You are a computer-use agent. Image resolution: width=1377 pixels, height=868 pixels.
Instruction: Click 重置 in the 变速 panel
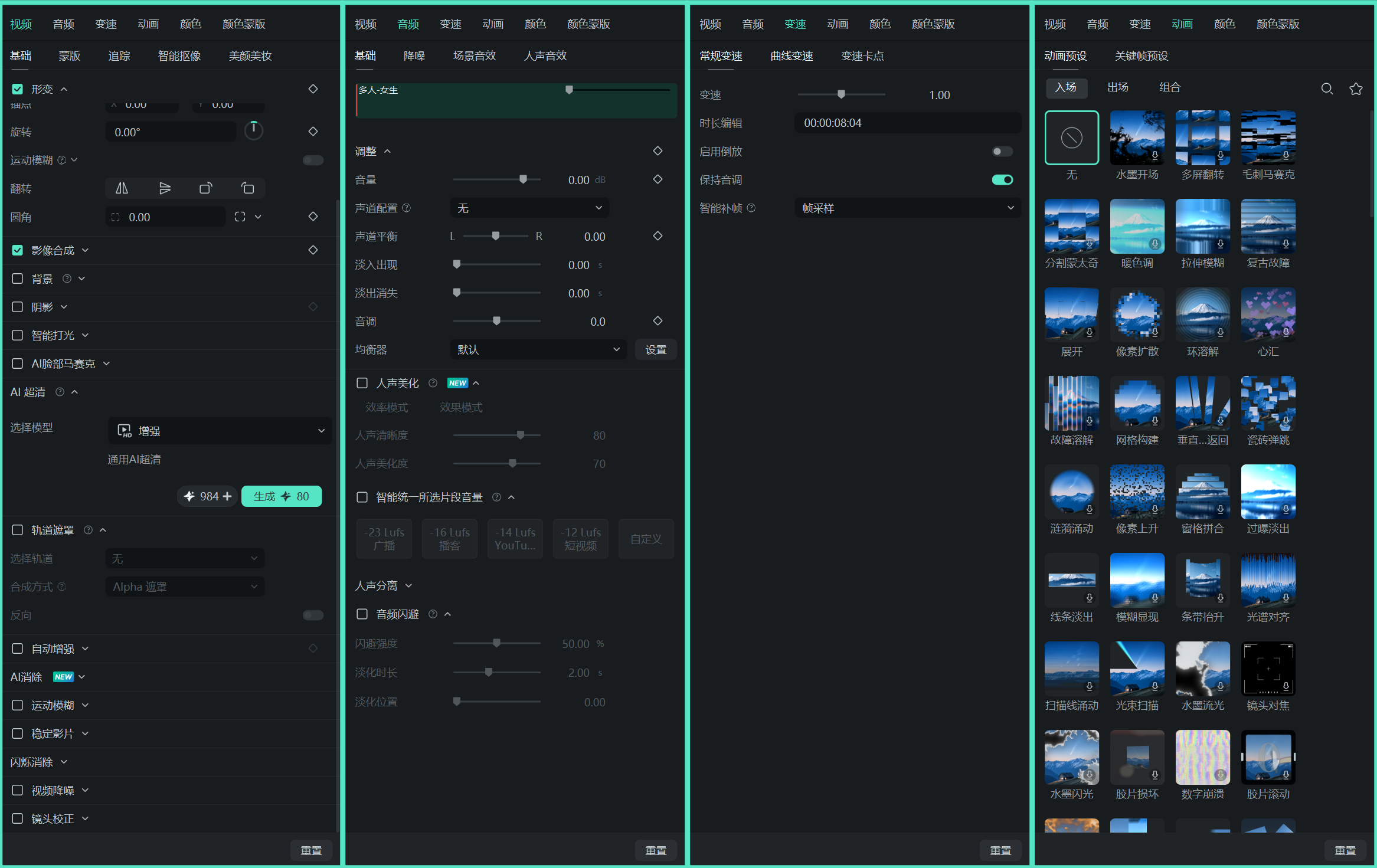point(1000,850)
